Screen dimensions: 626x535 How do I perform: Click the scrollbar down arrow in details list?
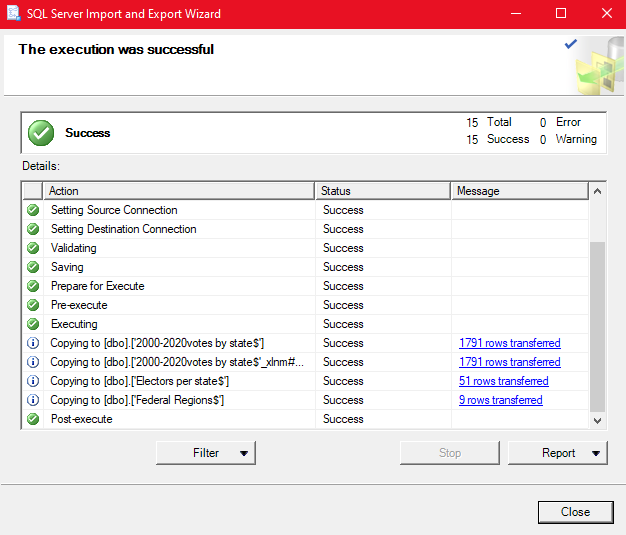pyautogui.click(x=597, y=420)
